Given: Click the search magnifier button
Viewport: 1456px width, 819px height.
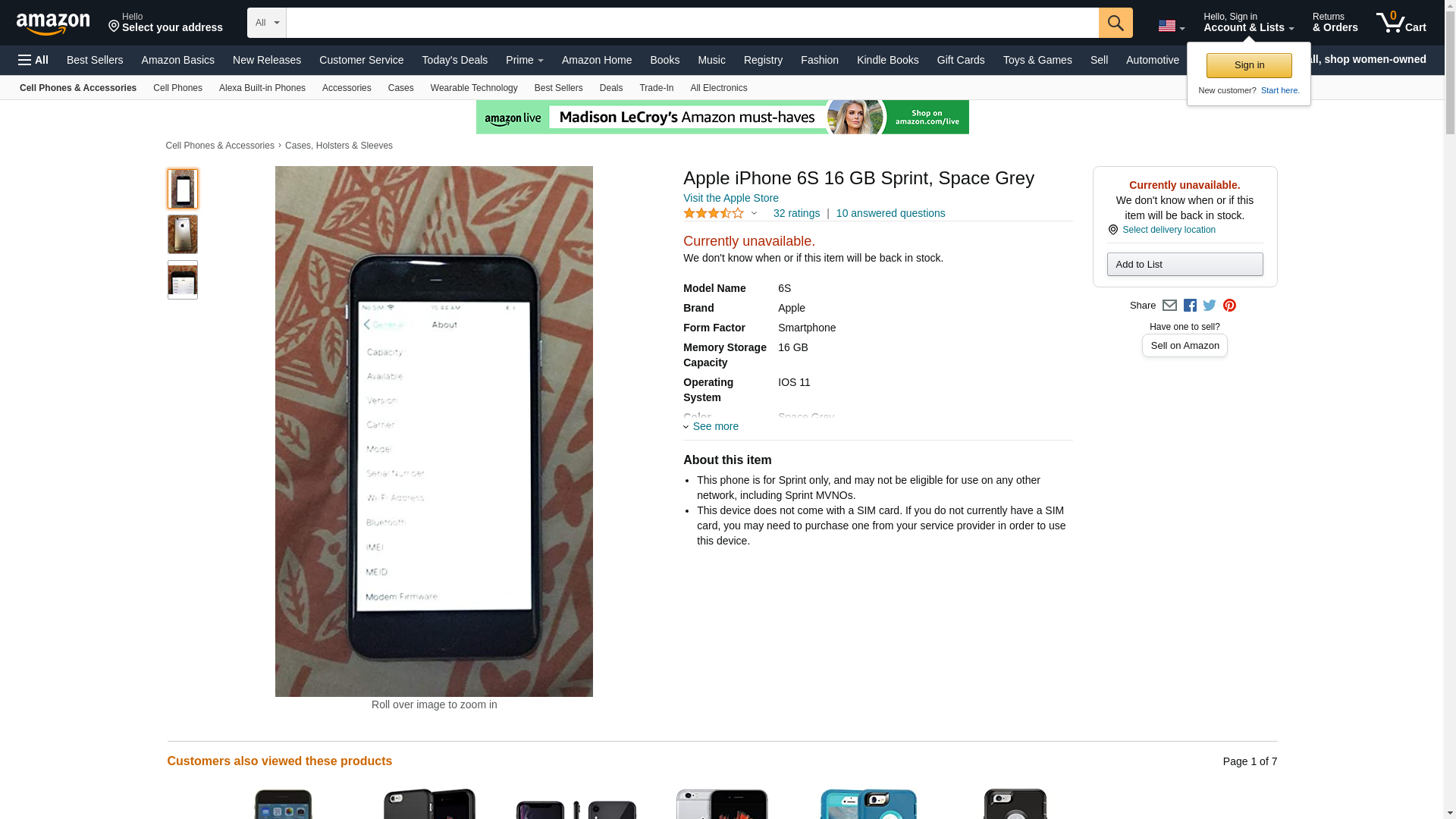Looking at the screenshot, I should point(1116,23).
